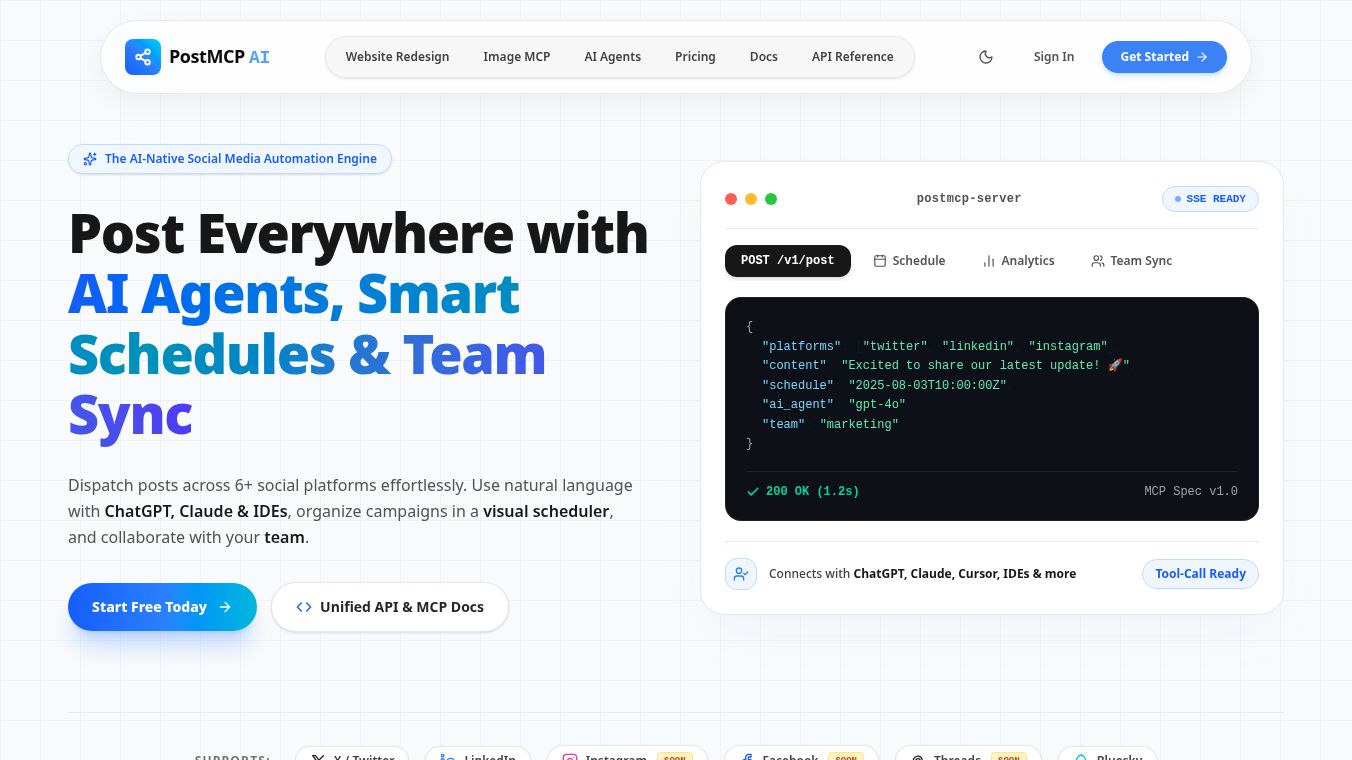
Task: Click the Tool-Call Ready badge
Action: [x=1200, y=574]
